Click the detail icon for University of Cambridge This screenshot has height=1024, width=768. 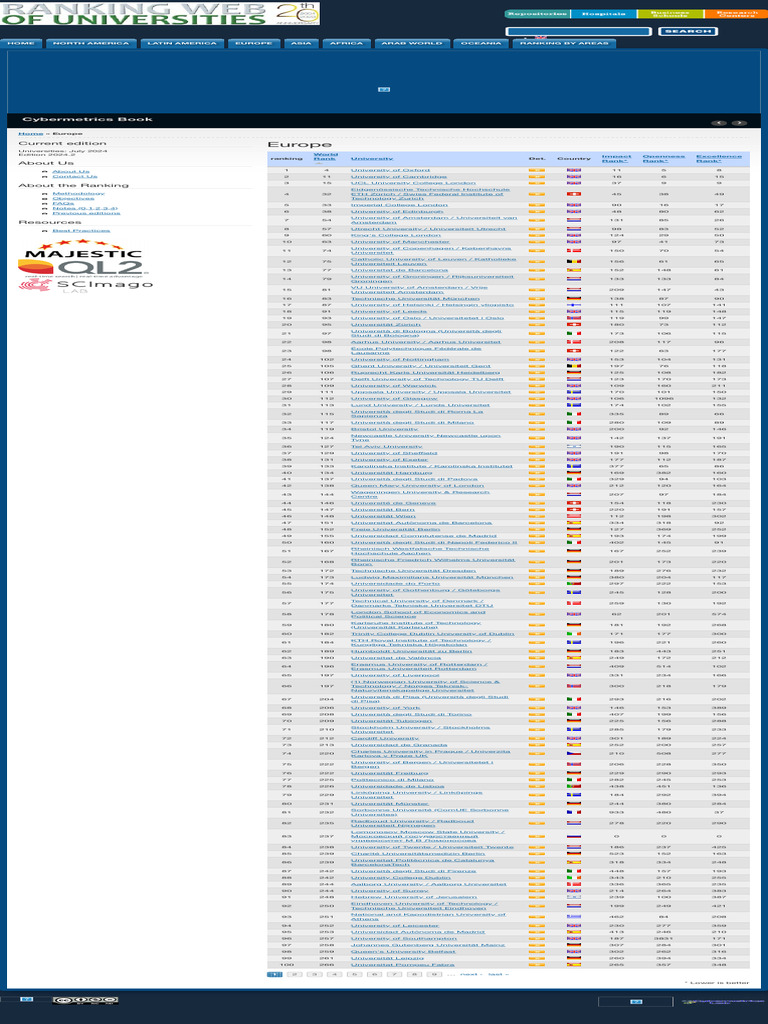tap(536, 177)
